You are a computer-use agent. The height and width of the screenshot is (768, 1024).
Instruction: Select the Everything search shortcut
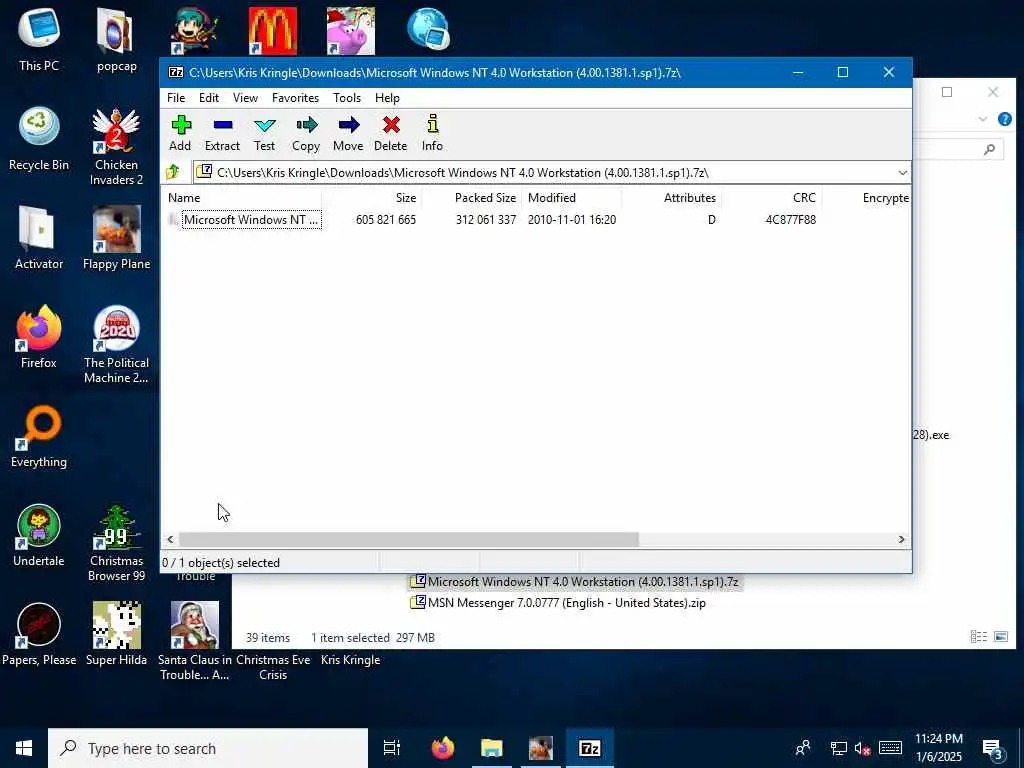[39, 436]
